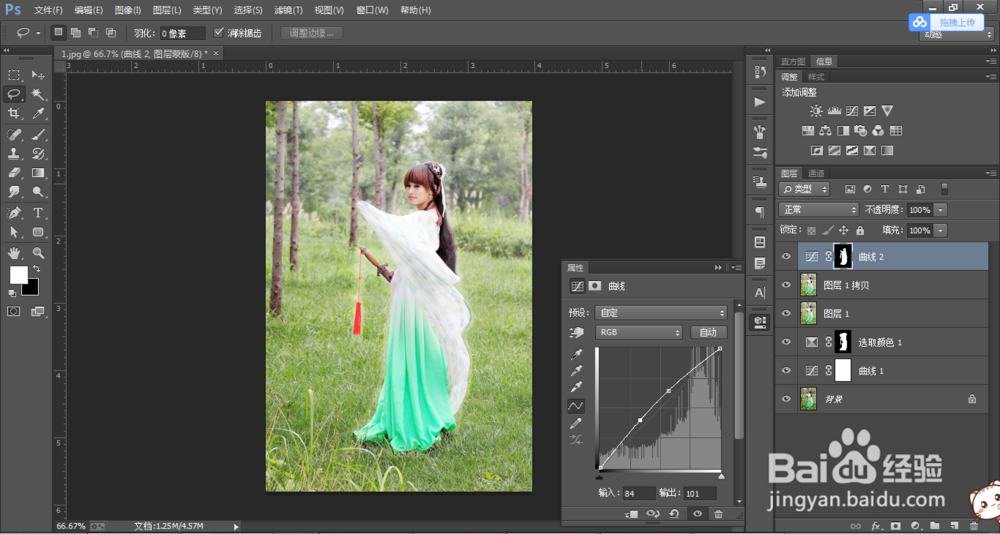
Task: Select the Zoom tool
Action: pos(38,253)
